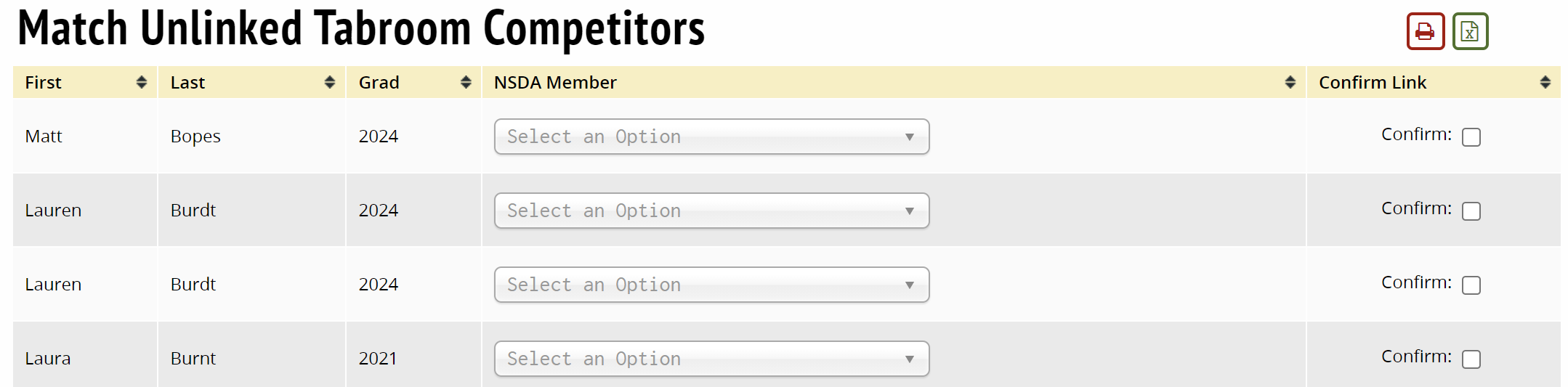Check Confirm box for Matt Bopes

(x=1471, y=137)
